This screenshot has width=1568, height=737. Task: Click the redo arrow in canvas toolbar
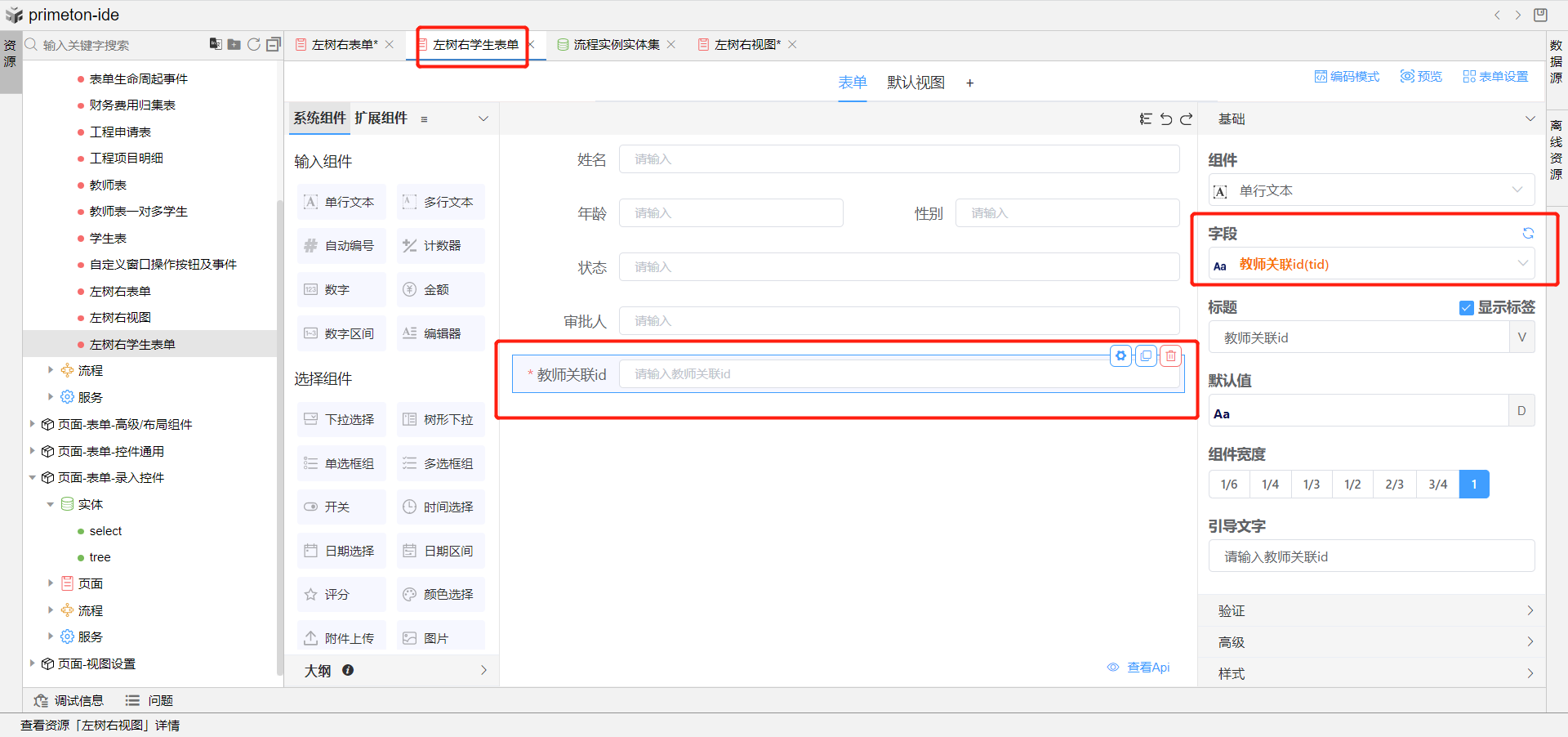pyautogui.click(x=1187, y=119)
